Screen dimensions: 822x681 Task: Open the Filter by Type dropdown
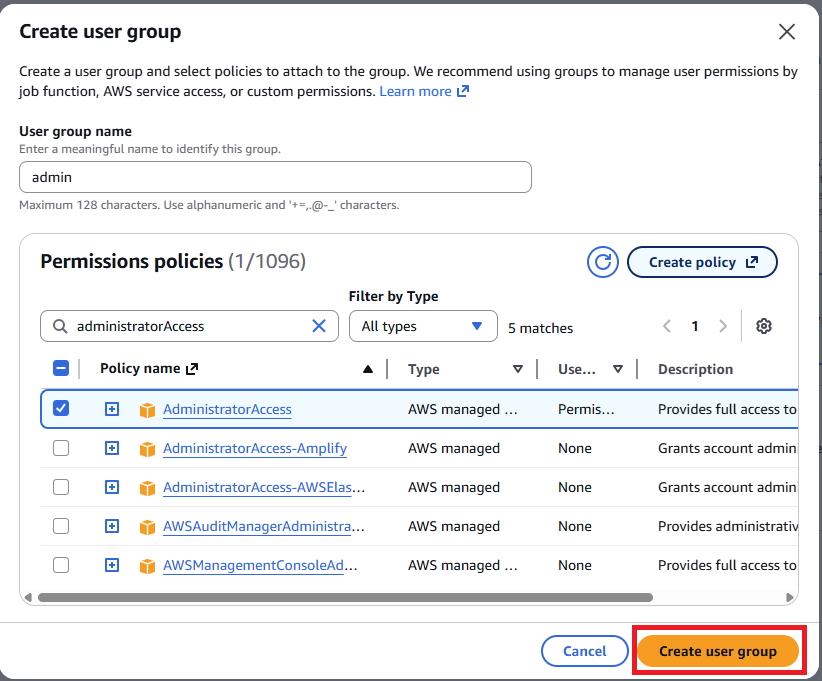(x=423, y=326)
